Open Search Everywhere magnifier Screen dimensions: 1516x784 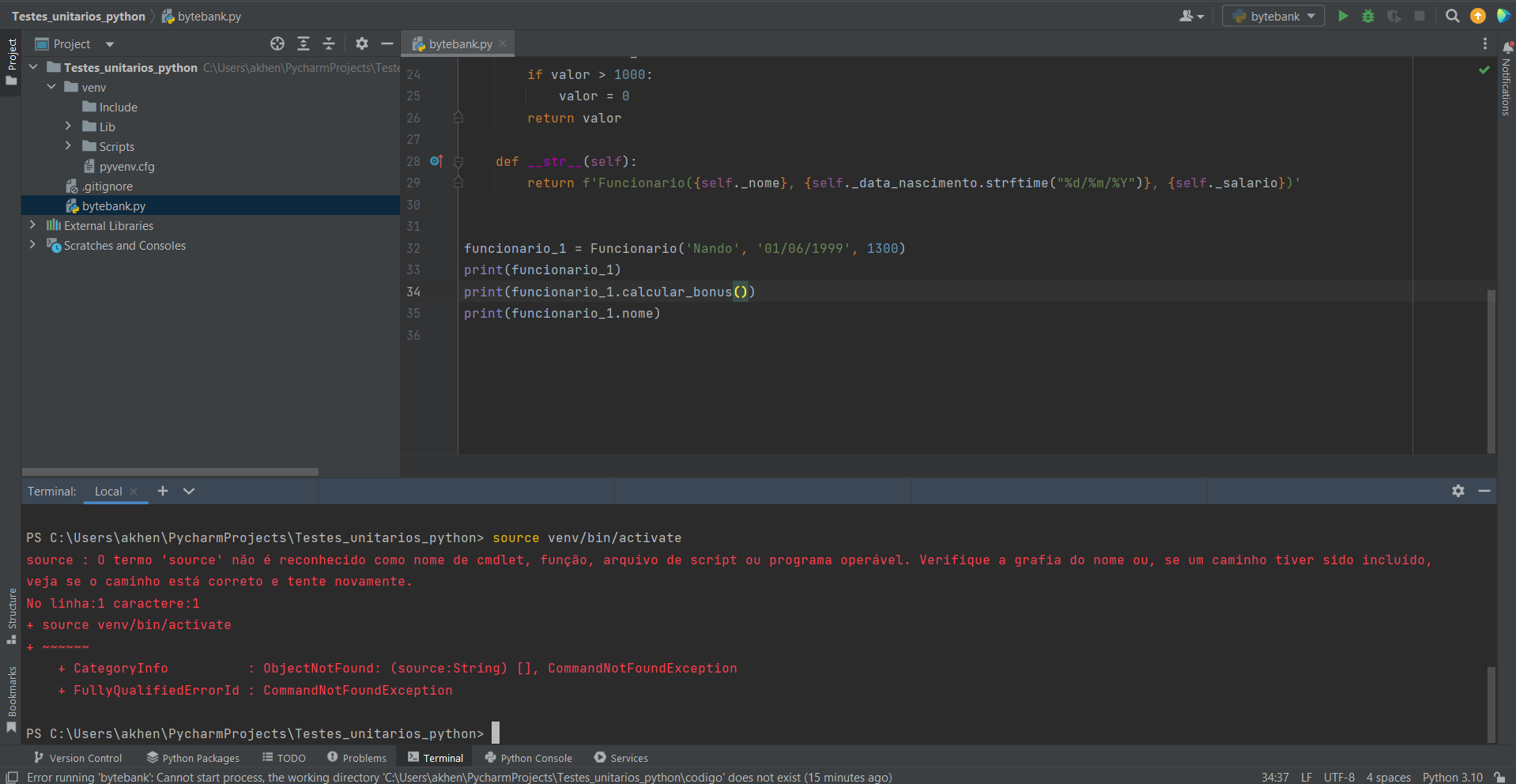coord(1452,16)
